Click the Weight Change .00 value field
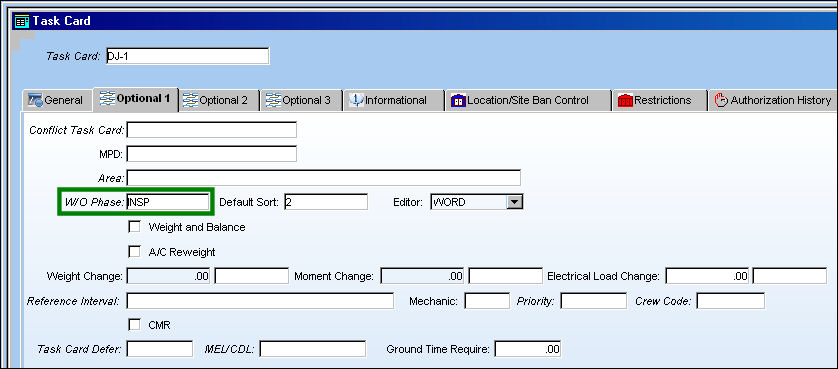The height and width of the screenshot is (369, 838). 168,276
